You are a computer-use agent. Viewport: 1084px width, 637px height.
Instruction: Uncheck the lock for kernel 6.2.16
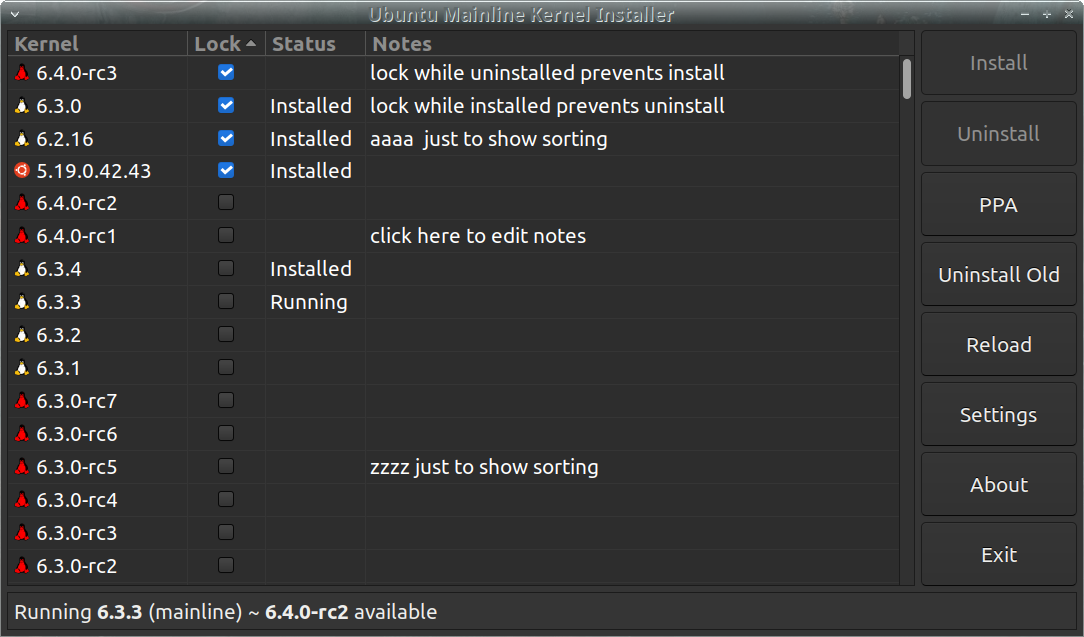coord(226,138)
